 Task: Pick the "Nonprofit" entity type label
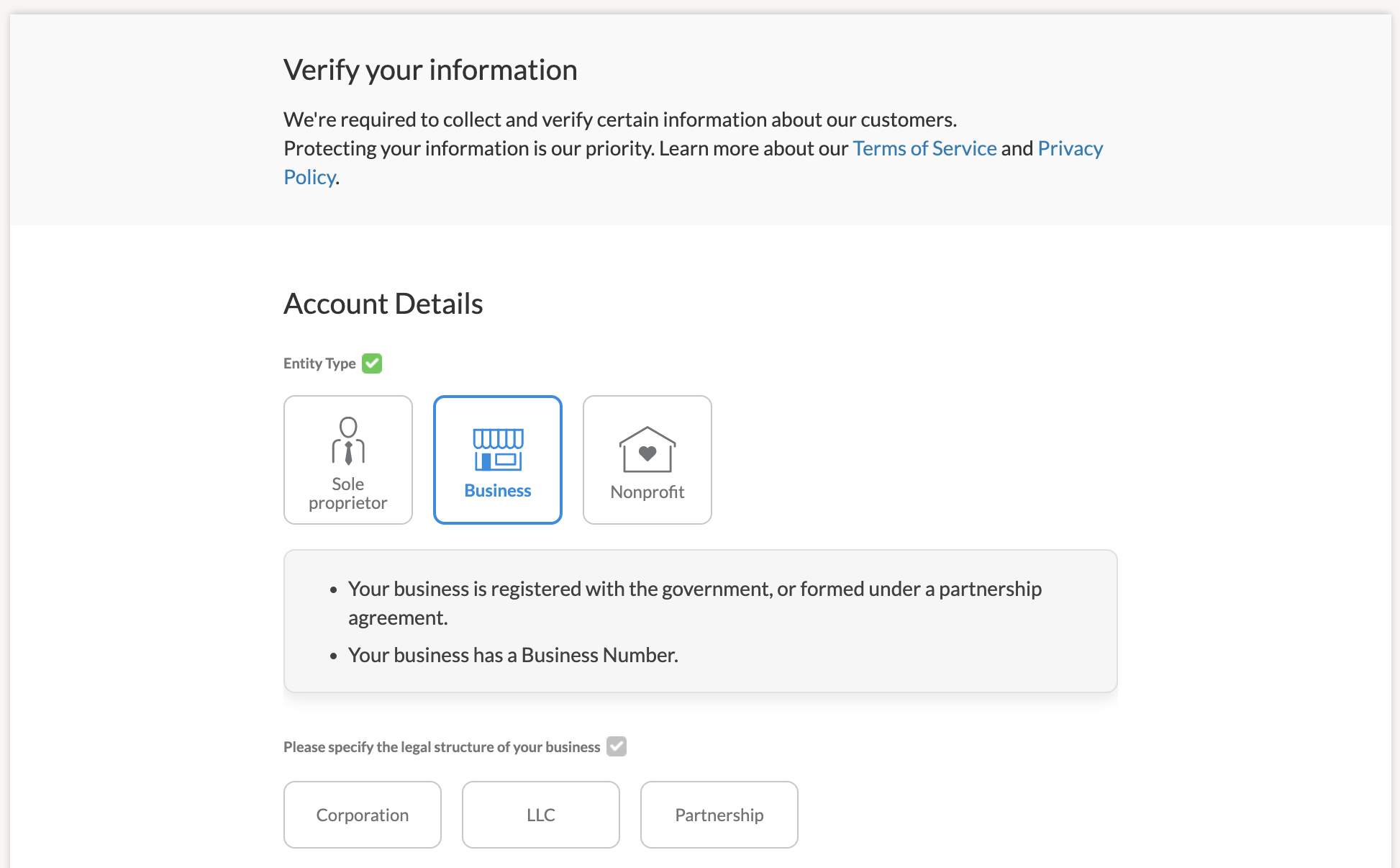(647, 492)
